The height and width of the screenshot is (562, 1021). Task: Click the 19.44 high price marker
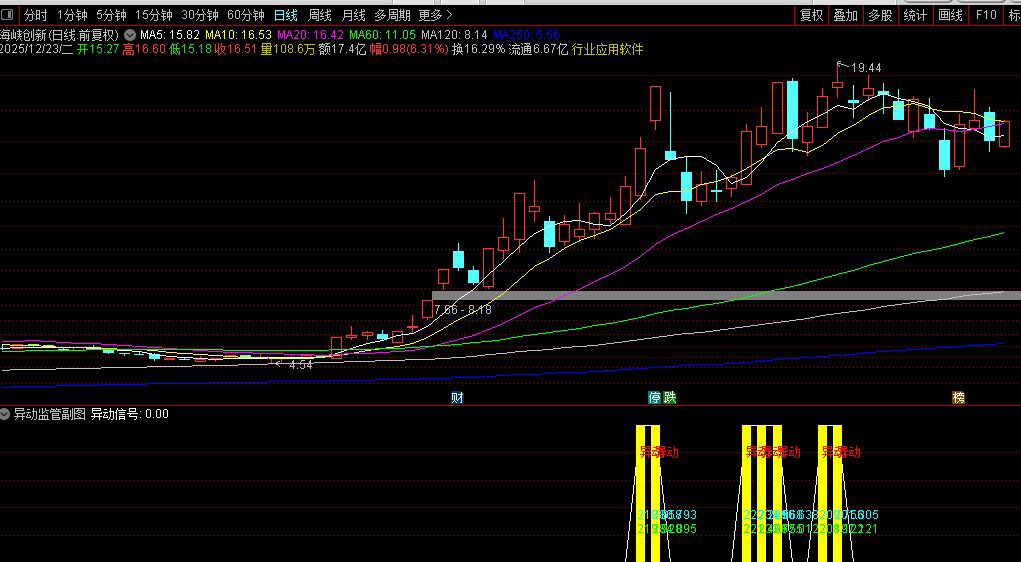click(x=866, y=67)
